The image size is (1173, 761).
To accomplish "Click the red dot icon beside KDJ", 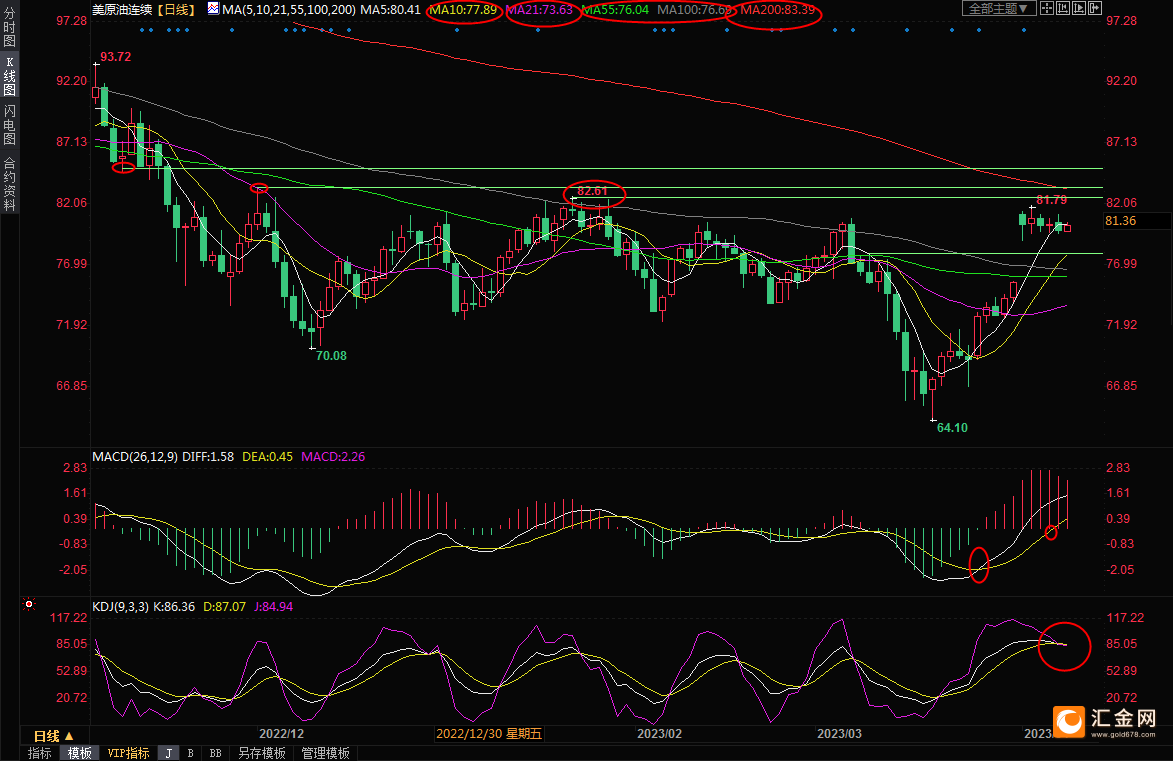I will (29, 604).
